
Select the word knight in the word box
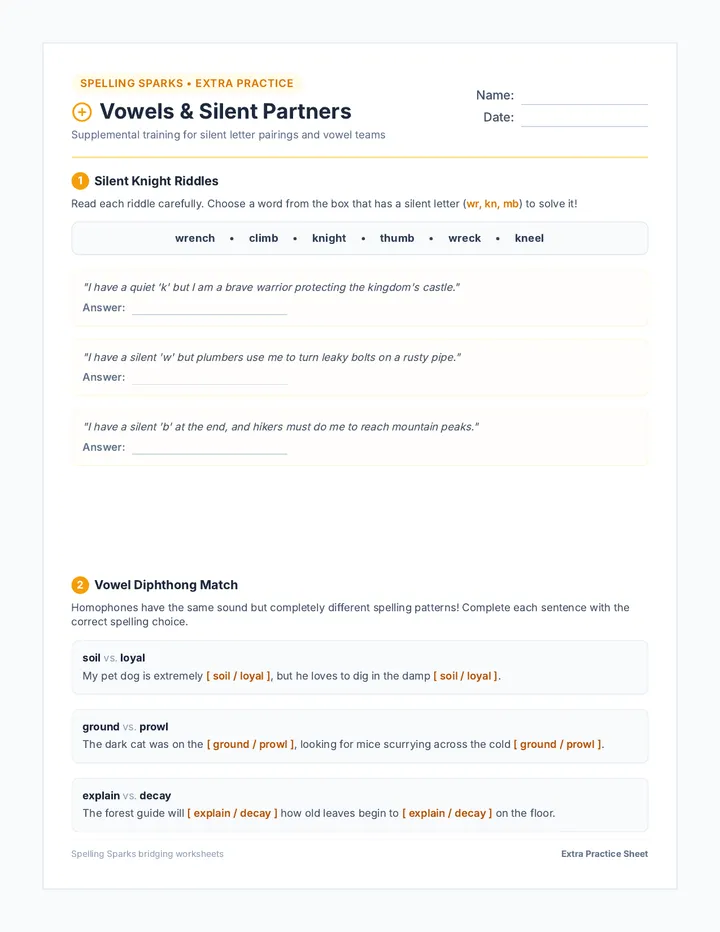[x=329, y=238]
